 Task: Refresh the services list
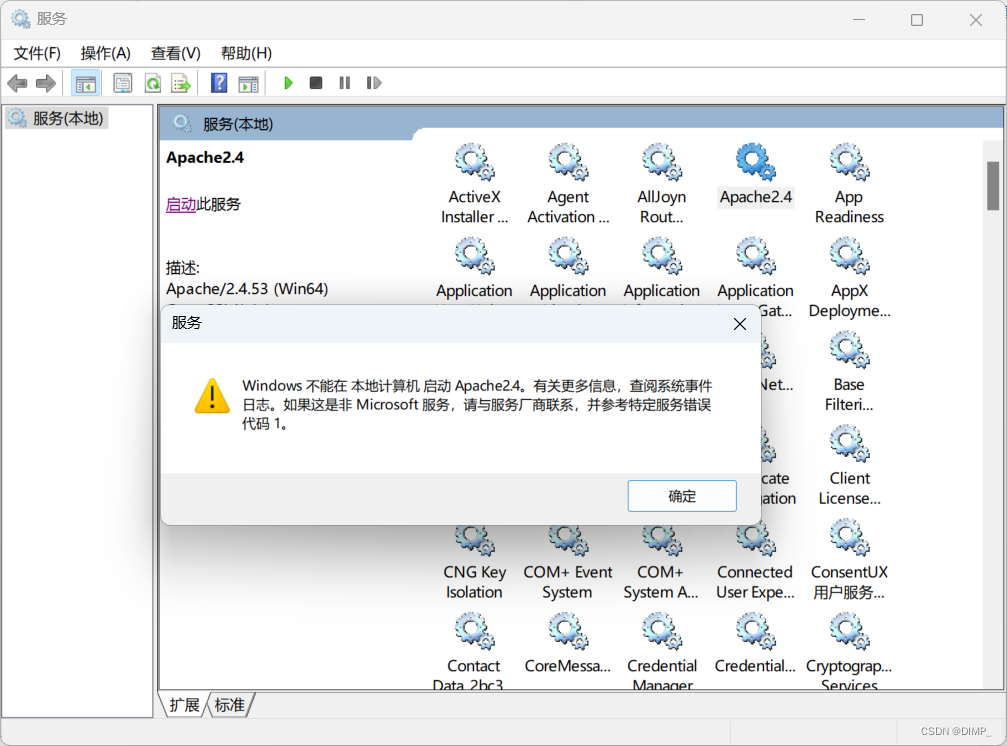[152, 83]
